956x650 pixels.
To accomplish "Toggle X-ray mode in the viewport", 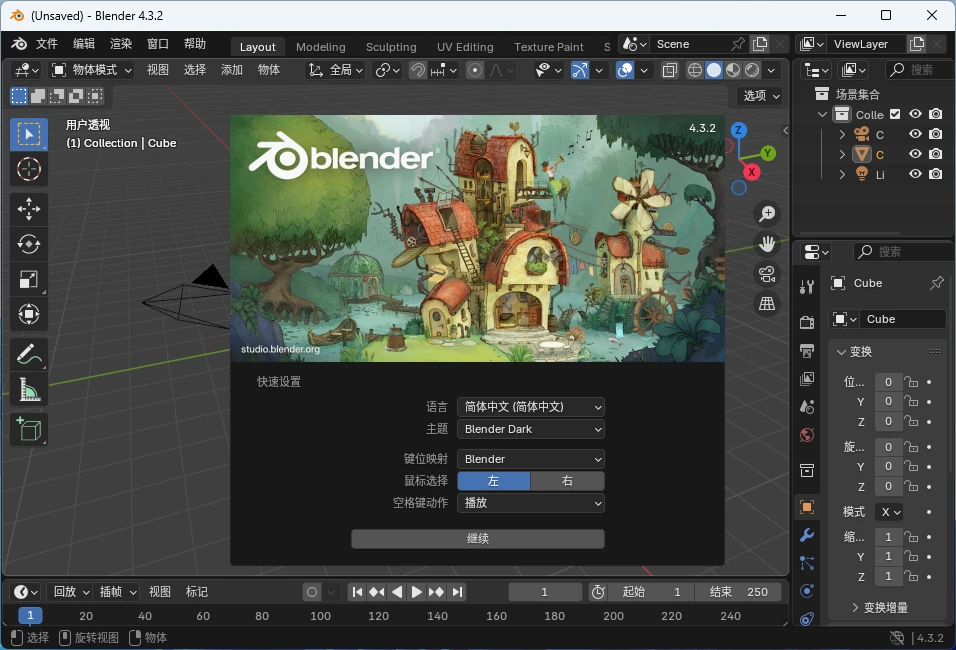I will point(669,70).
